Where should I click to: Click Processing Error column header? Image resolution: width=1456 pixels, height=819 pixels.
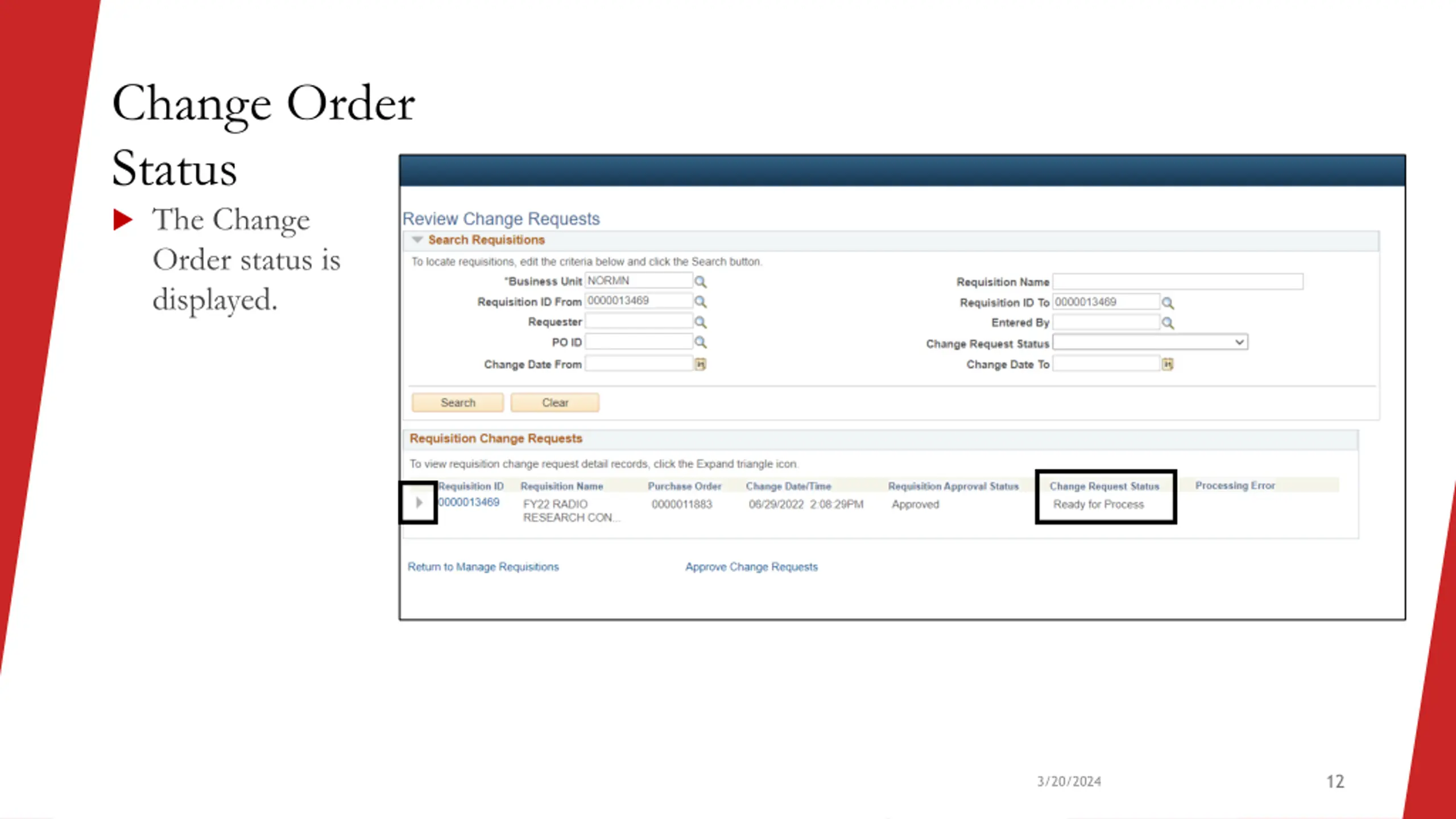1235,486
